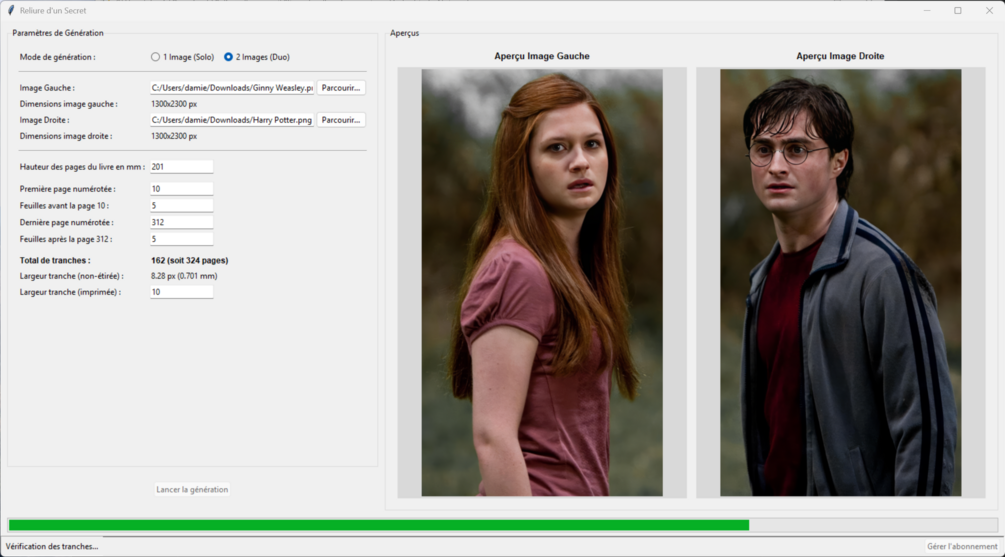This screenshot has width=1005, height=557.
Task: Focus the Dernière page numérotée field
Action: 181,222
